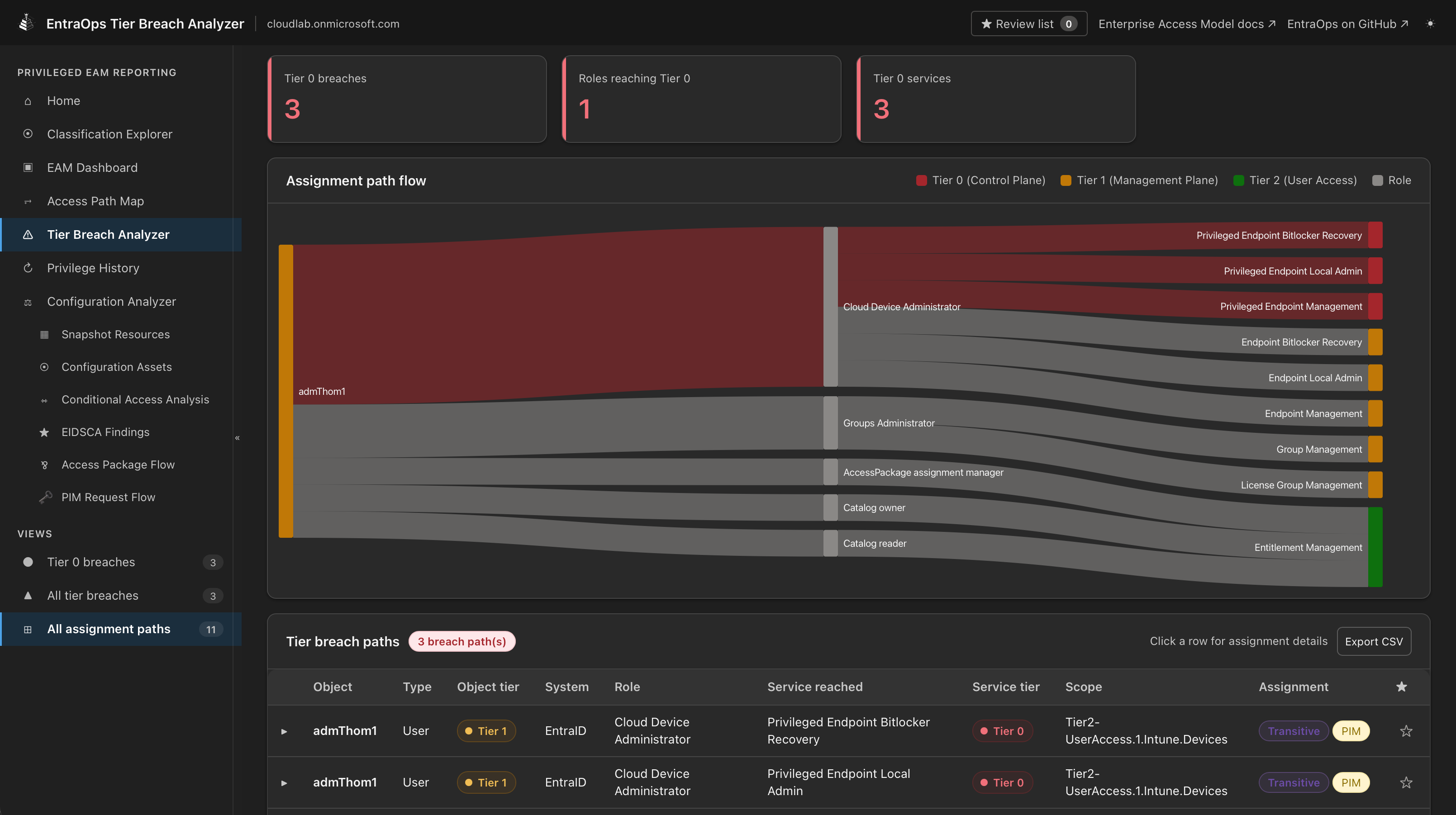Click the Tier Breach Analyzer warning icon
The height and width of the screenshot is (815, 1456).
28,235
